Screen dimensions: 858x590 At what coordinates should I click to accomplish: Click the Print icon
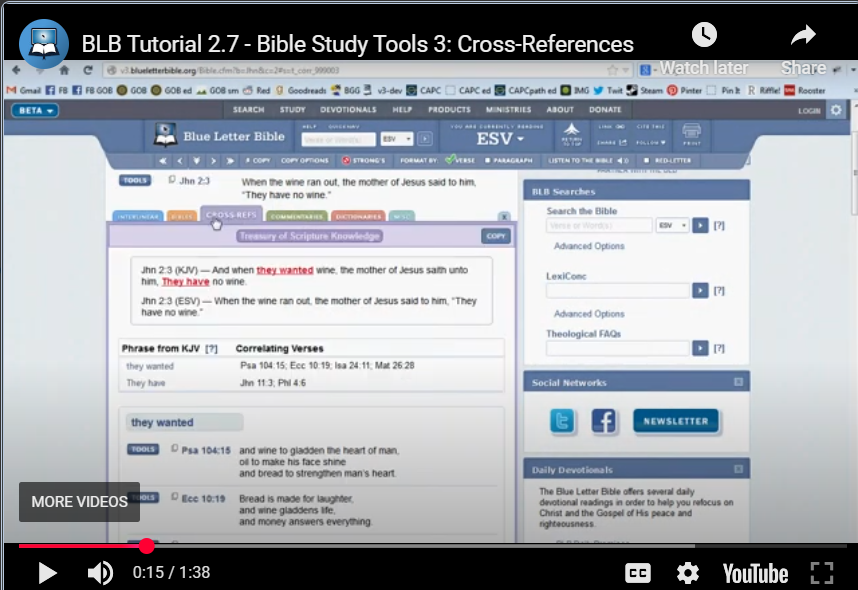coord(692,135)
